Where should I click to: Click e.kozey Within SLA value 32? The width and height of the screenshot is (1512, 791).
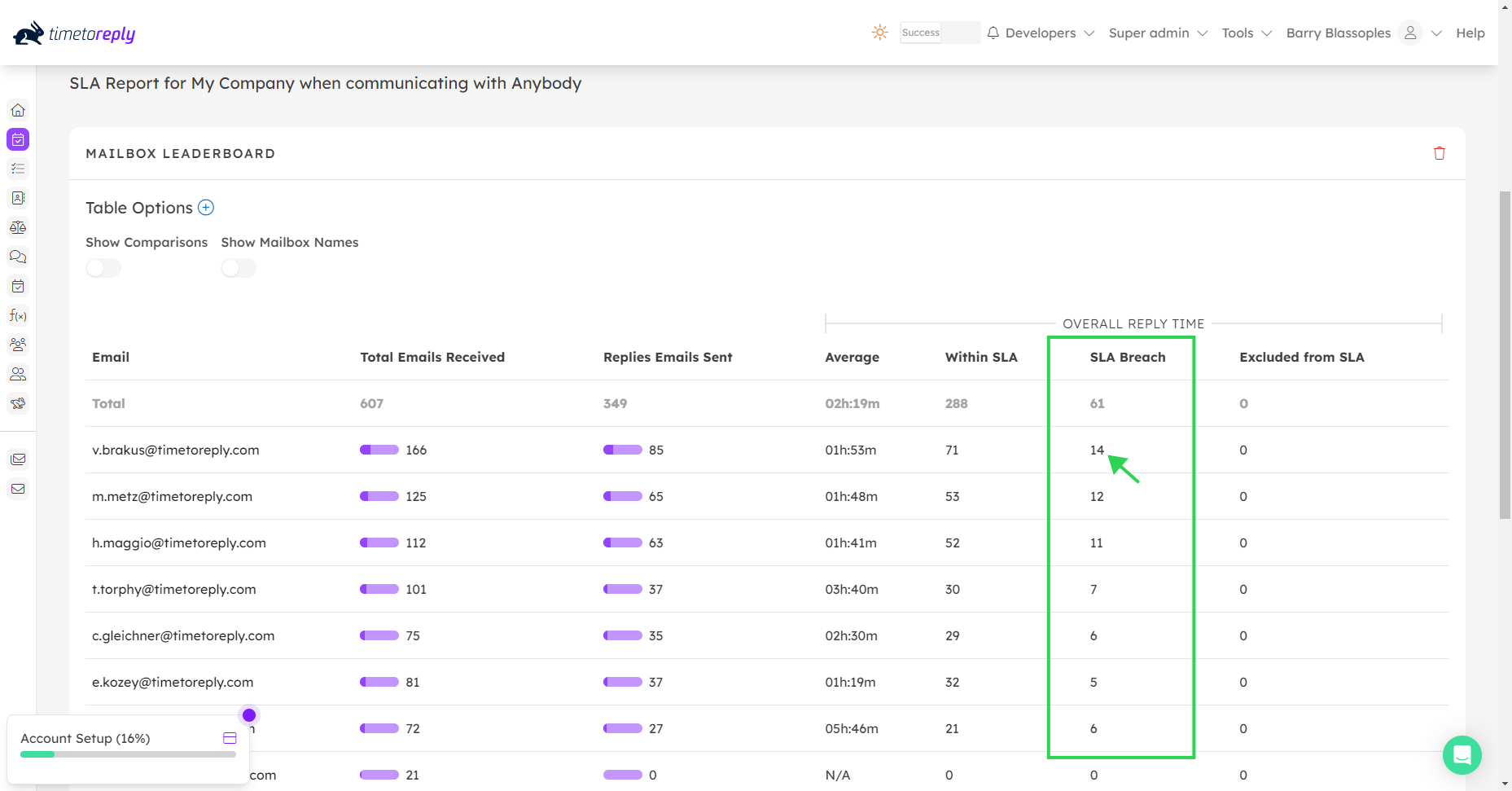953,682
